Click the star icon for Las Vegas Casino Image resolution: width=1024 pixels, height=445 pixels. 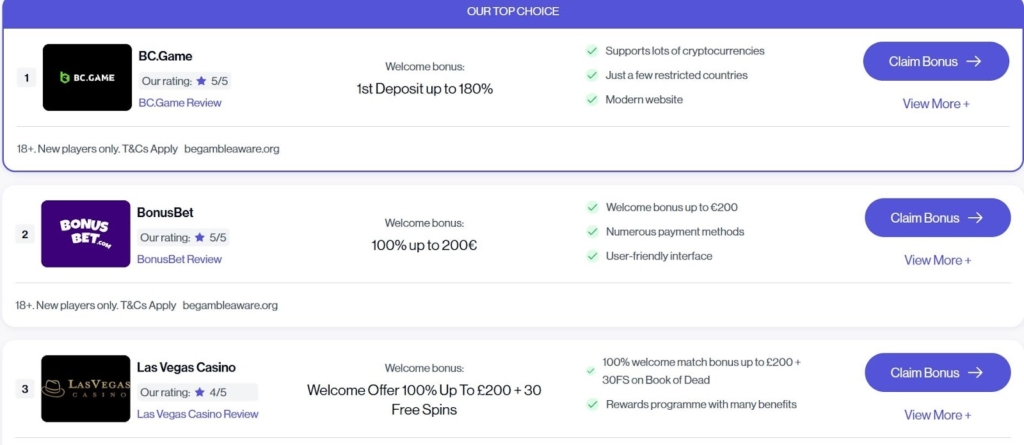pos(200,393)
